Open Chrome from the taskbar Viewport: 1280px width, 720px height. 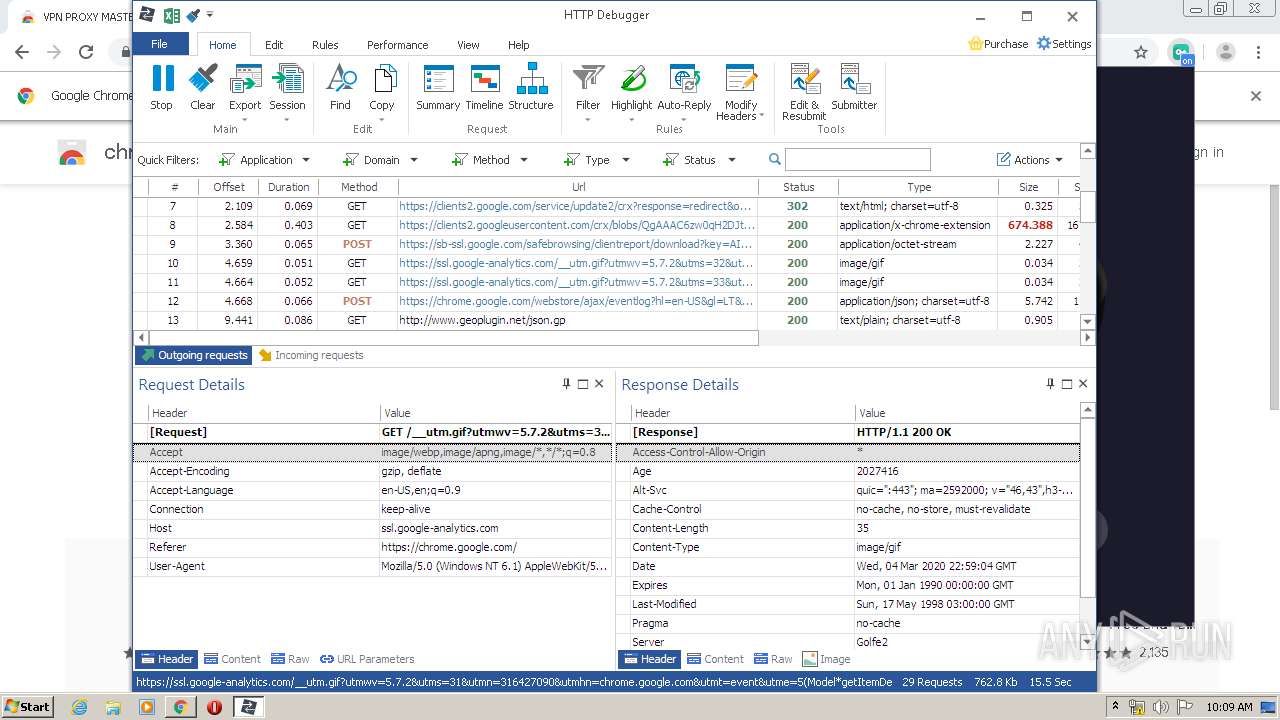click(x=180, y=706)
